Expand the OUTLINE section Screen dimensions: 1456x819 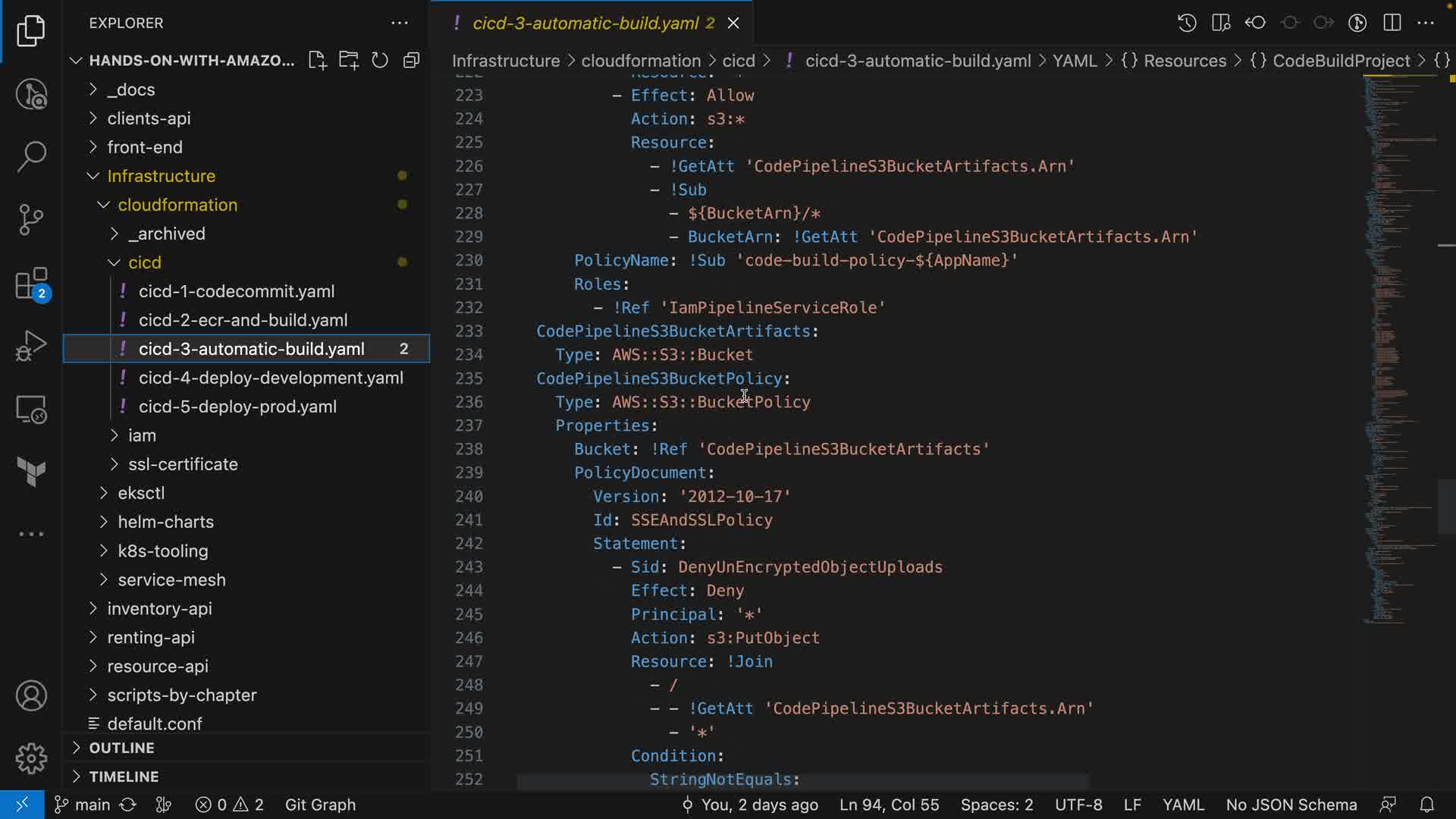pos(121,748)
